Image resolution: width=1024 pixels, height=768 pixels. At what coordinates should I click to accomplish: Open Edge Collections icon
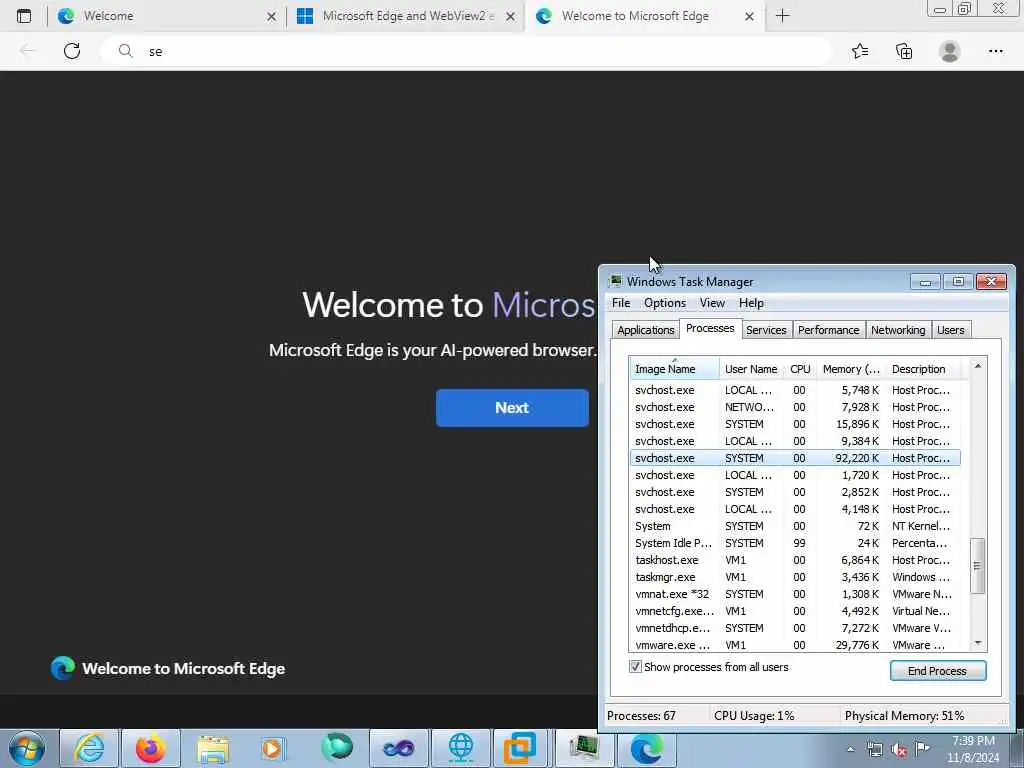point(904,51)
